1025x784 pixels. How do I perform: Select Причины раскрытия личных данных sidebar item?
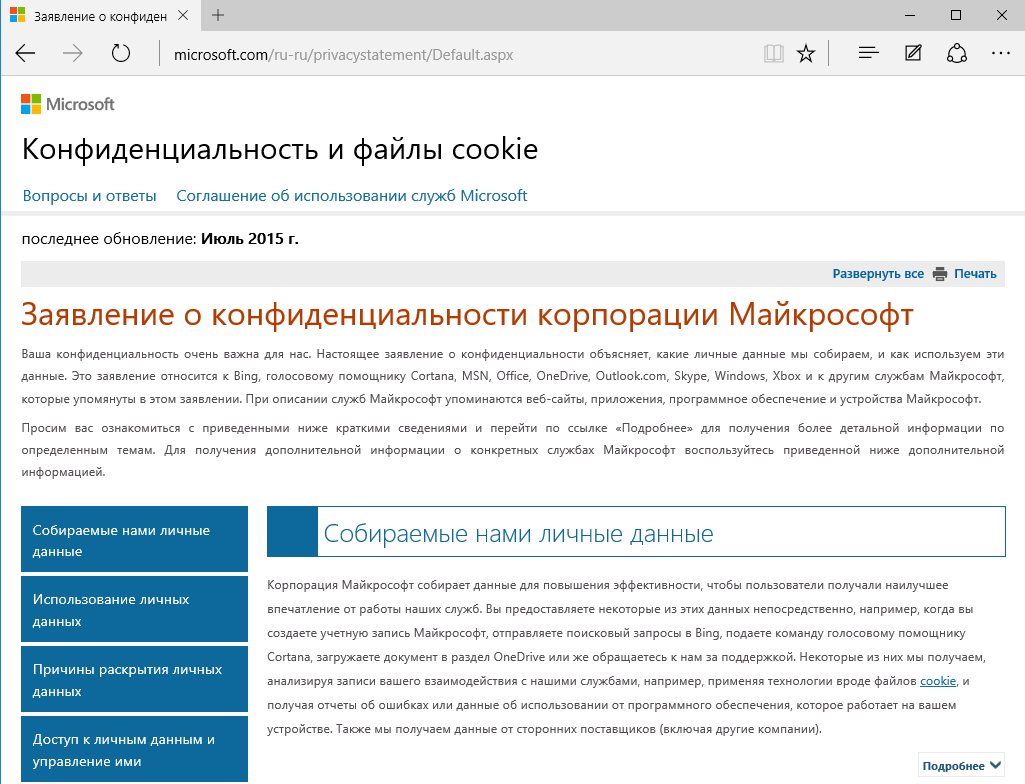click(x=135, y=679)
